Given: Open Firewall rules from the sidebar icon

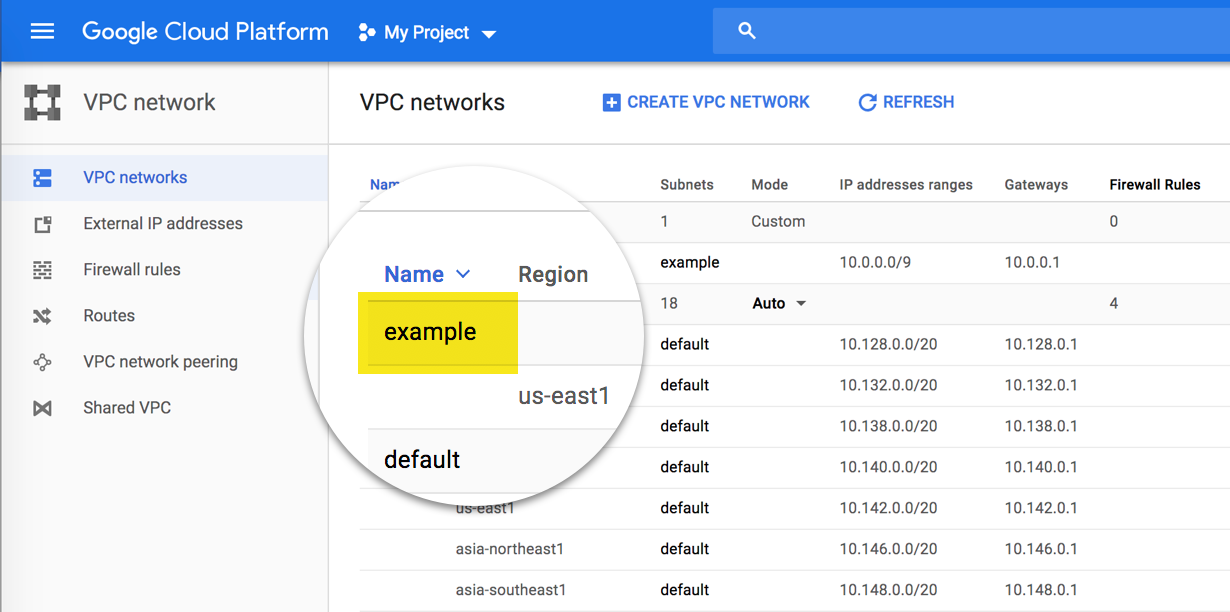Looking at the screenshot, I should click(42, 269).
